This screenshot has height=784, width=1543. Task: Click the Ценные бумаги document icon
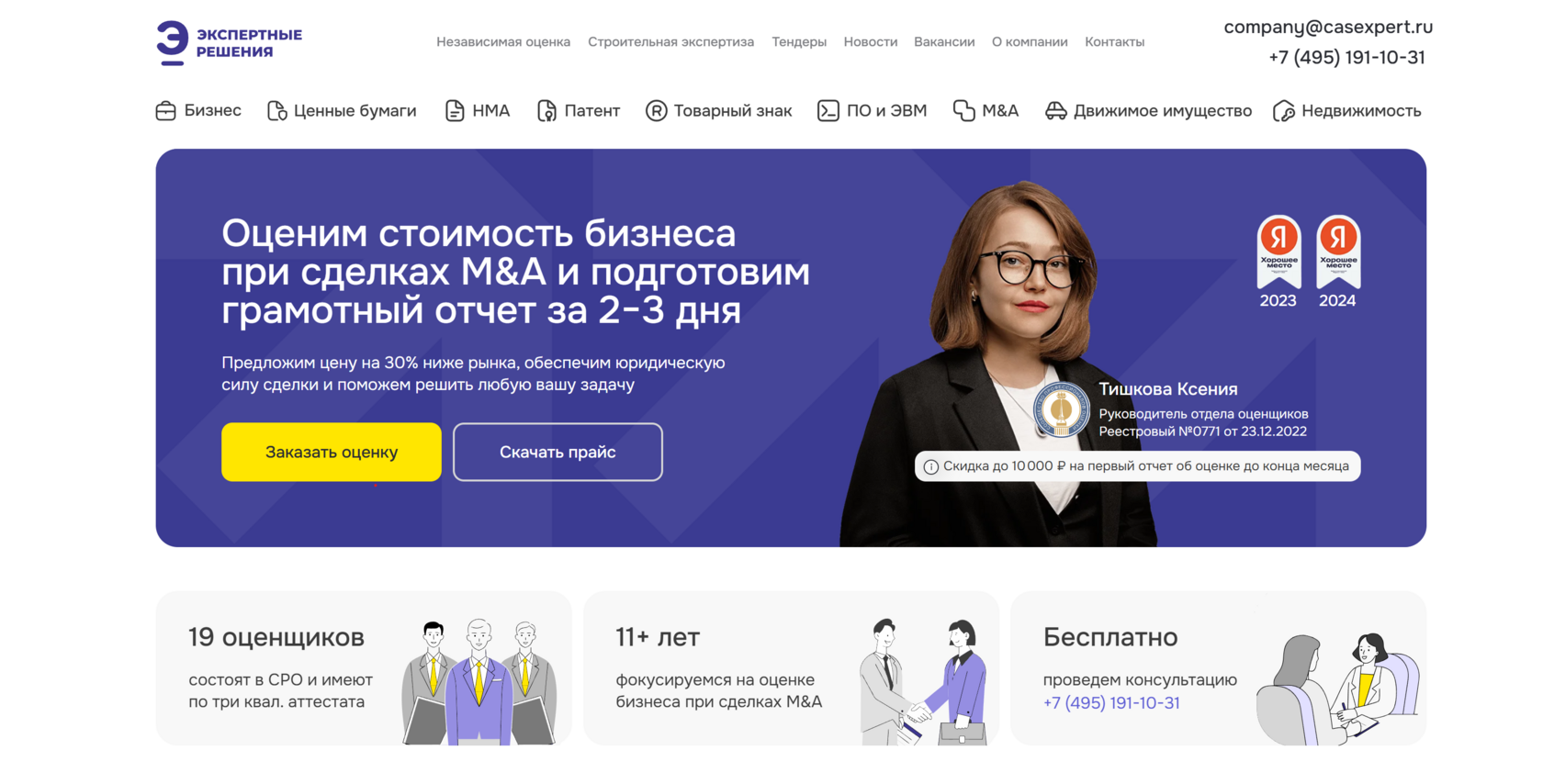(276, 111)
